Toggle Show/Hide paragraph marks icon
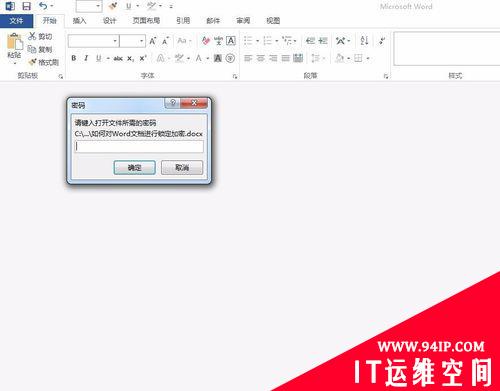This screenshot has height=391, width=500. 382,41
